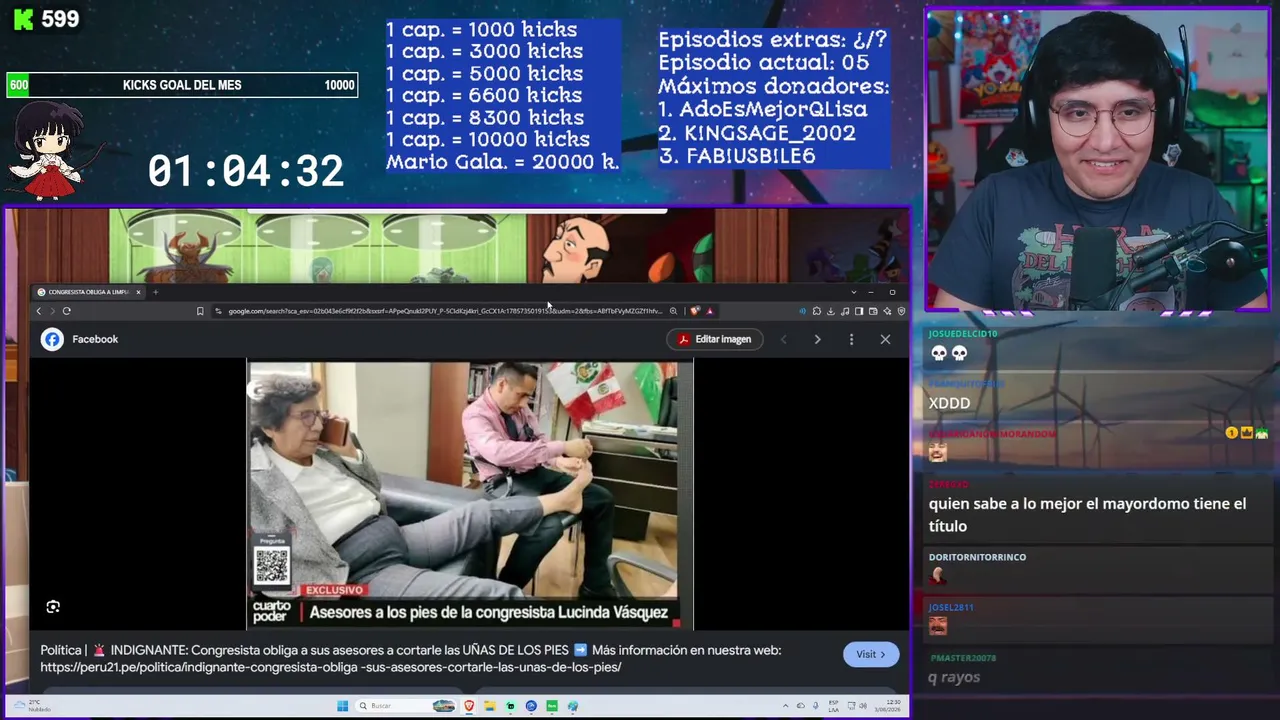Click the Facebook logo icon in image viewer
The height and width of the screenshot is (720, 1280).
click(x=52, y=339)
